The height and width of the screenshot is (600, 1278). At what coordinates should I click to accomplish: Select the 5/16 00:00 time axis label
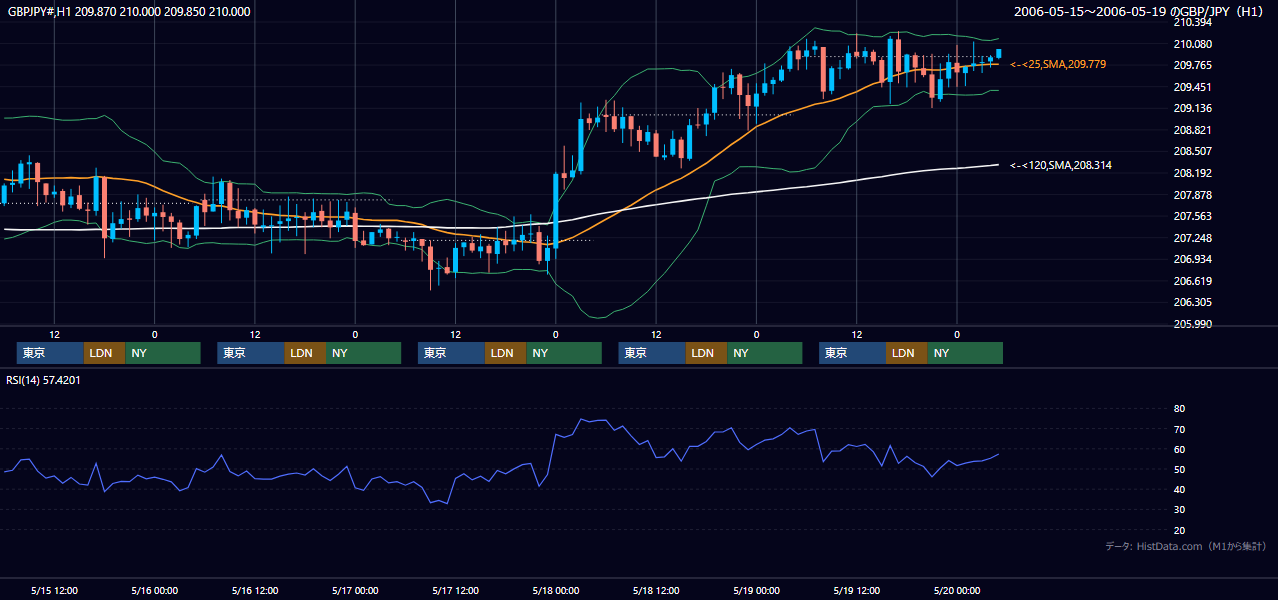(x=155, y=590)
